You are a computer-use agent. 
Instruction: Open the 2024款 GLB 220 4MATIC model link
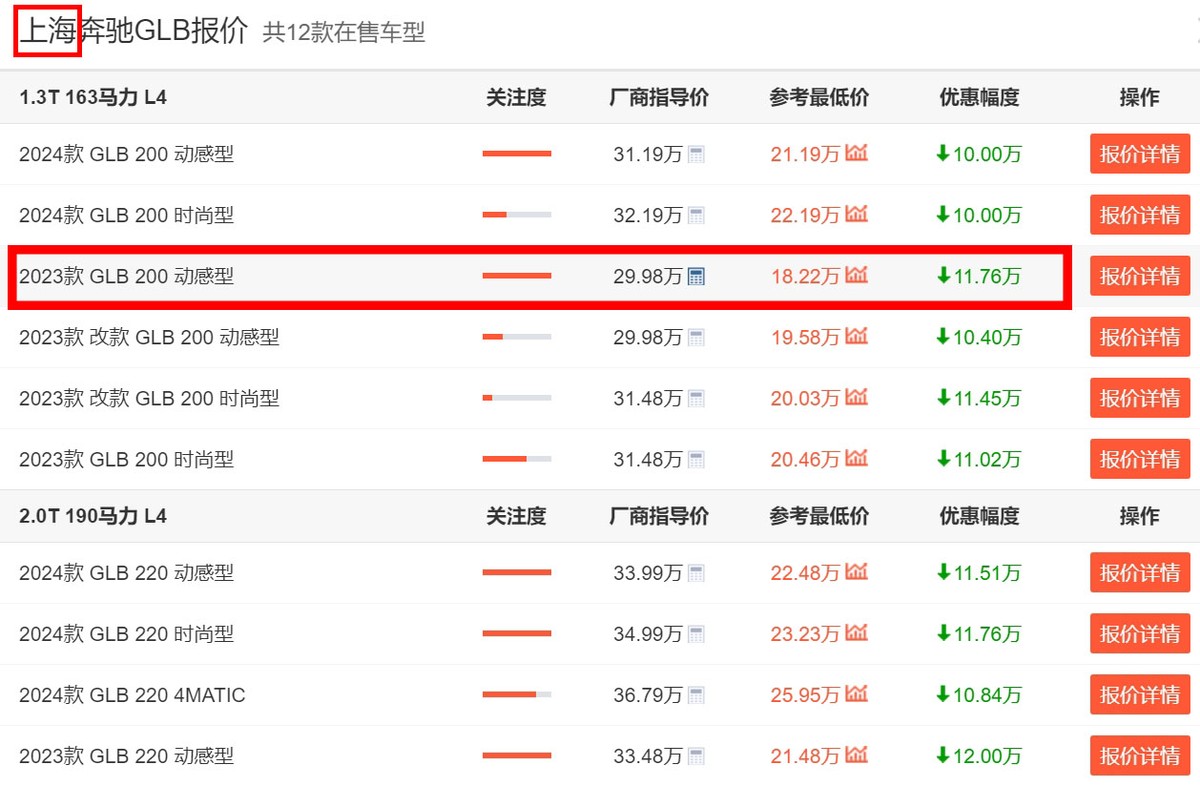click(x=132, y=695)
